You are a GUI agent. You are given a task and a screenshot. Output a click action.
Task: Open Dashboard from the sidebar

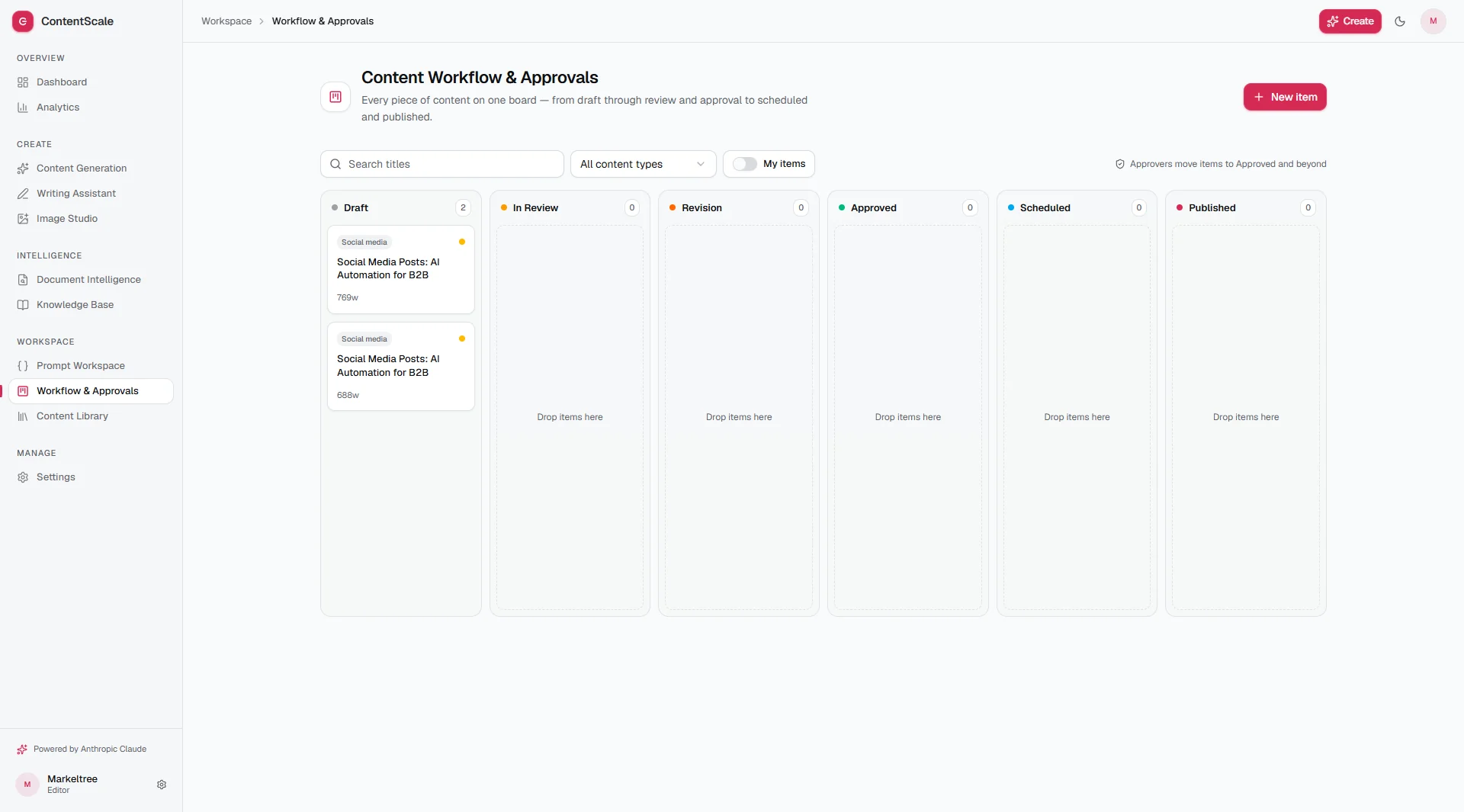[x=91, y=82]
